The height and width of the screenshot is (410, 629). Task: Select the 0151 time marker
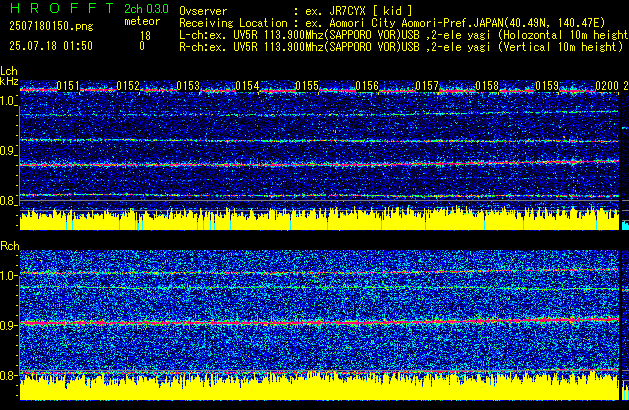pos(68,86)
